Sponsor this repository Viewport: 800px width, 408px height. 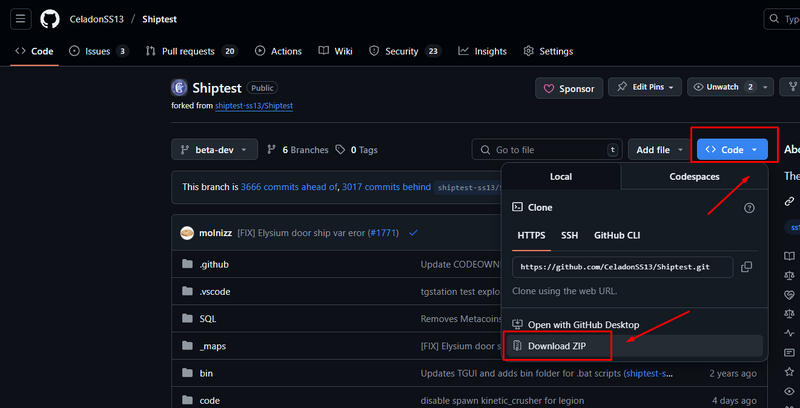tap(567, 88)
